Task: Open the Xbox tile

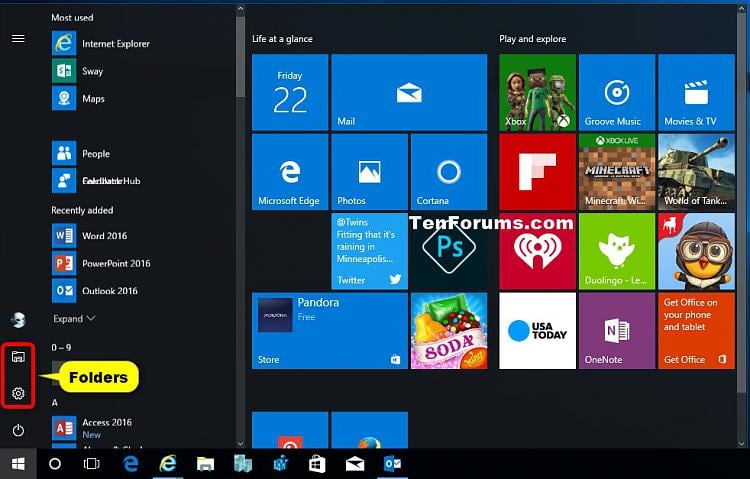Action: [537, 92]
